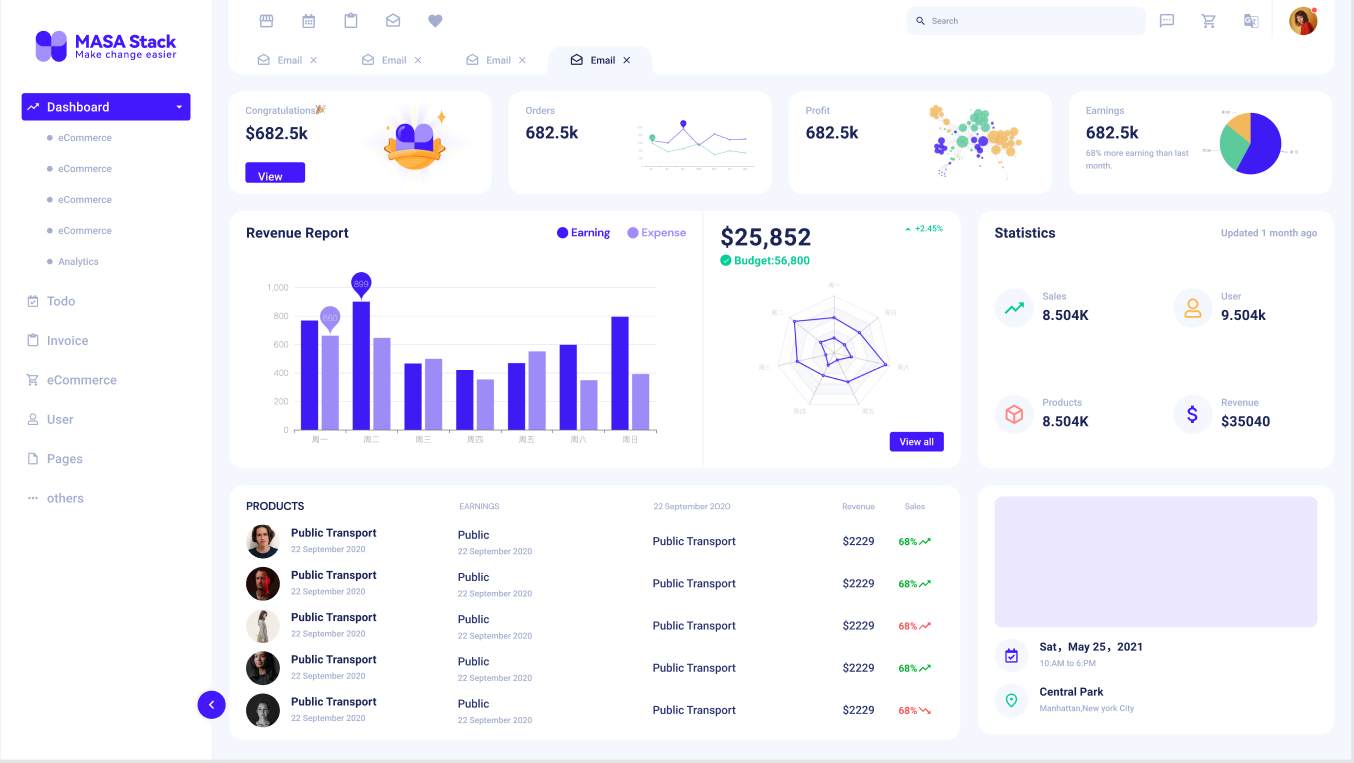
Task: Open the user avatar profile picture
Action: 1302,21
